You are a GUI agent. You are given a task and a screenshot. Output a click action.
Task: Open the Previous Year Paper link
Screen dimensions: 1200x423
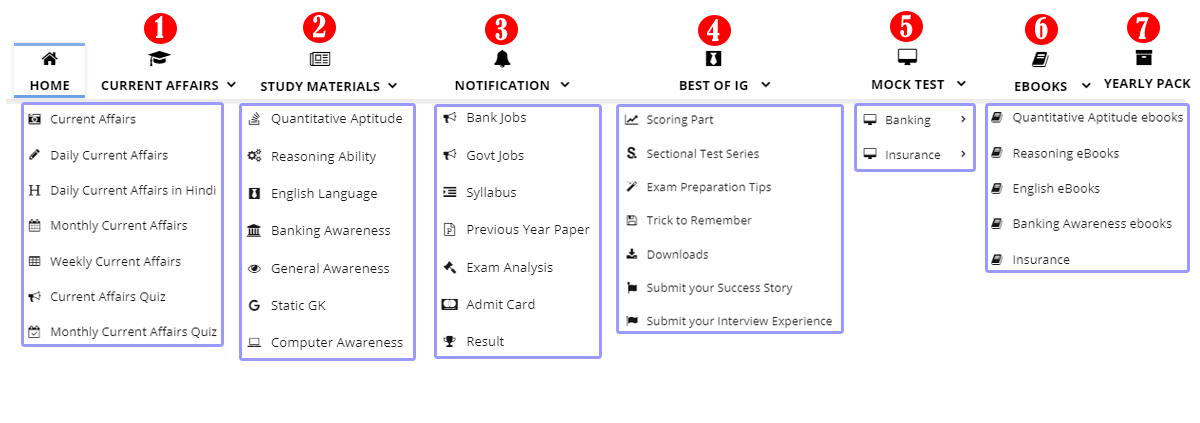(x=527, y=230)
